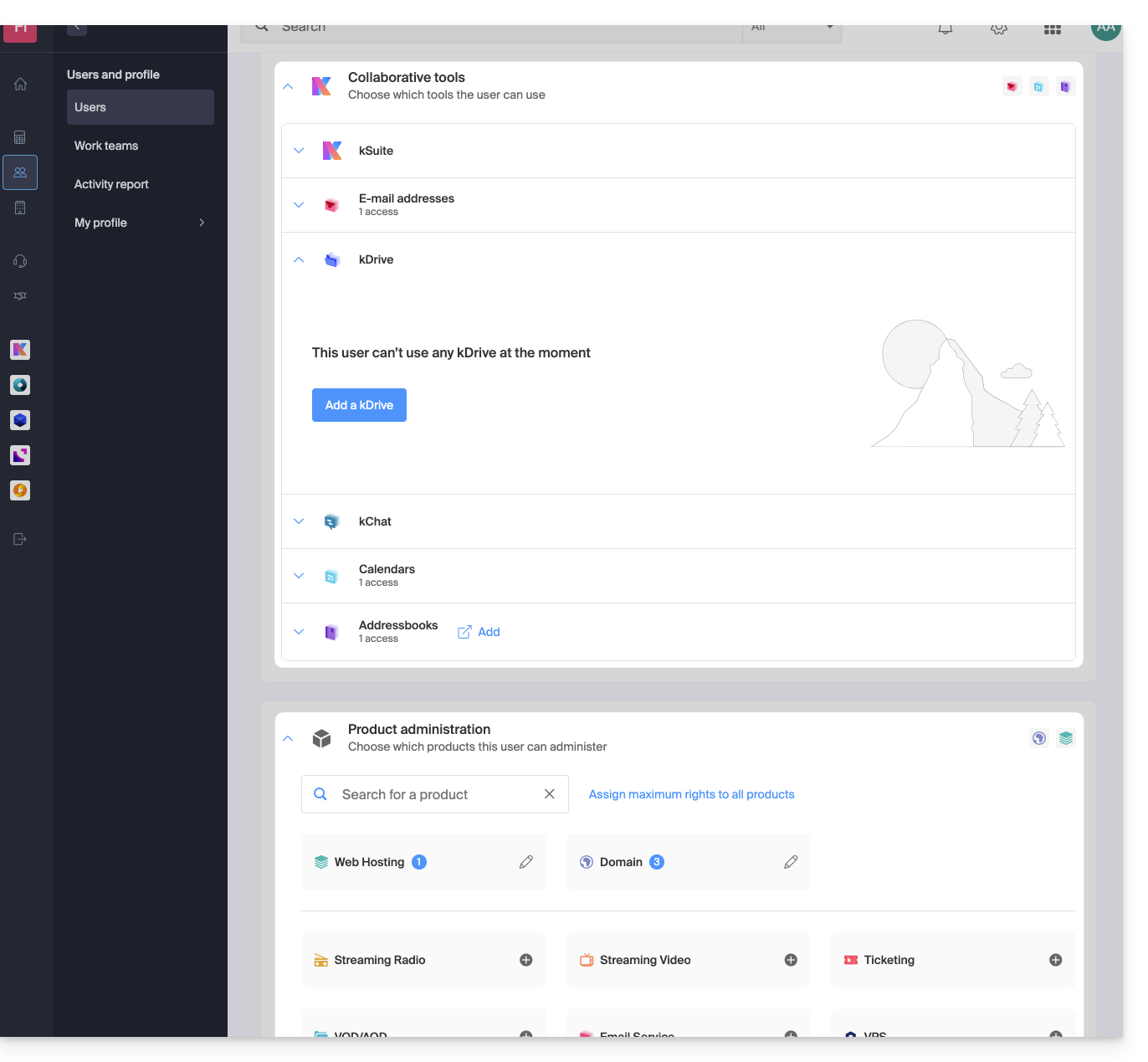Image resolution: width=1148 pixels, height=1062 pixels.
Task: Collapse the Product administration panel
Action: 288,738
